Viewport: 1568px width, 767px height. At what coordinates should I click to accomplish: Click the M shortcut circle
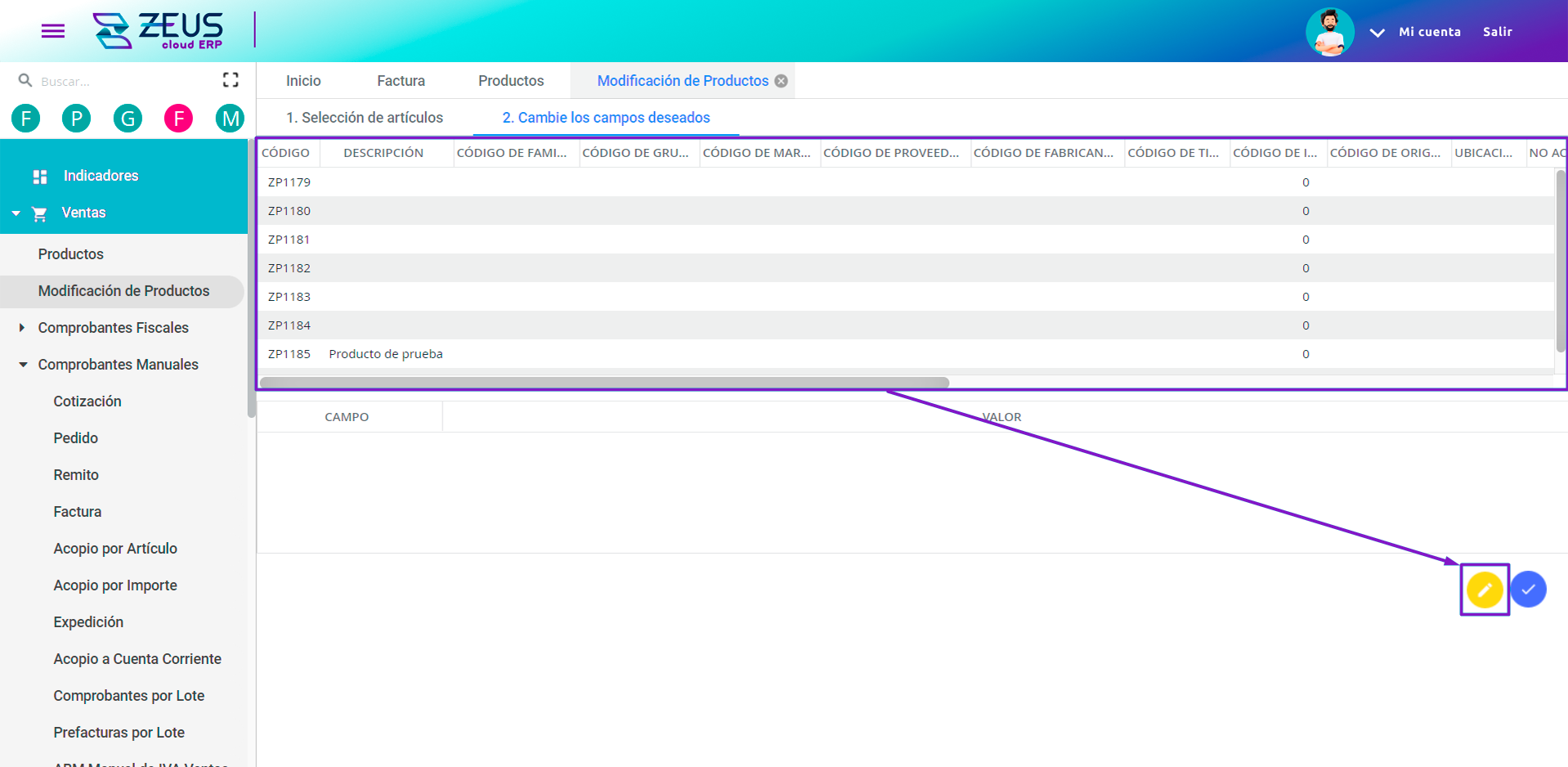click(231, 119)
